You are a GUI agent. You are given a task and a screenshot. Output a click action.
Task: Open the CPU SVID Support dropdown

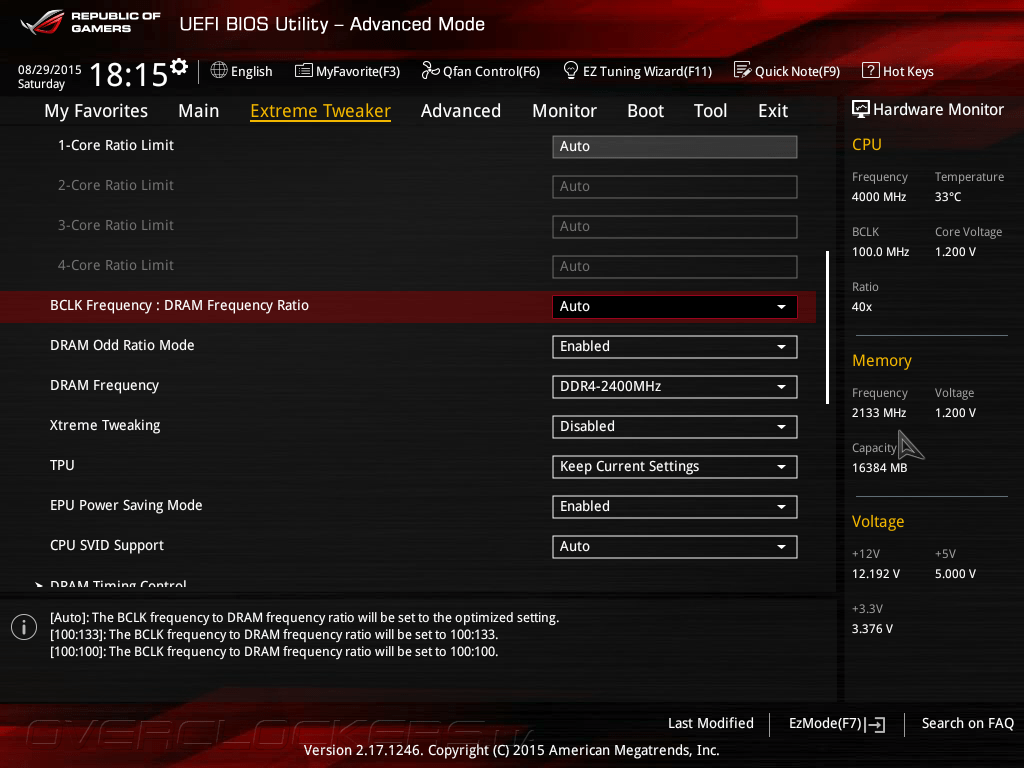click(x=675, y=547)
